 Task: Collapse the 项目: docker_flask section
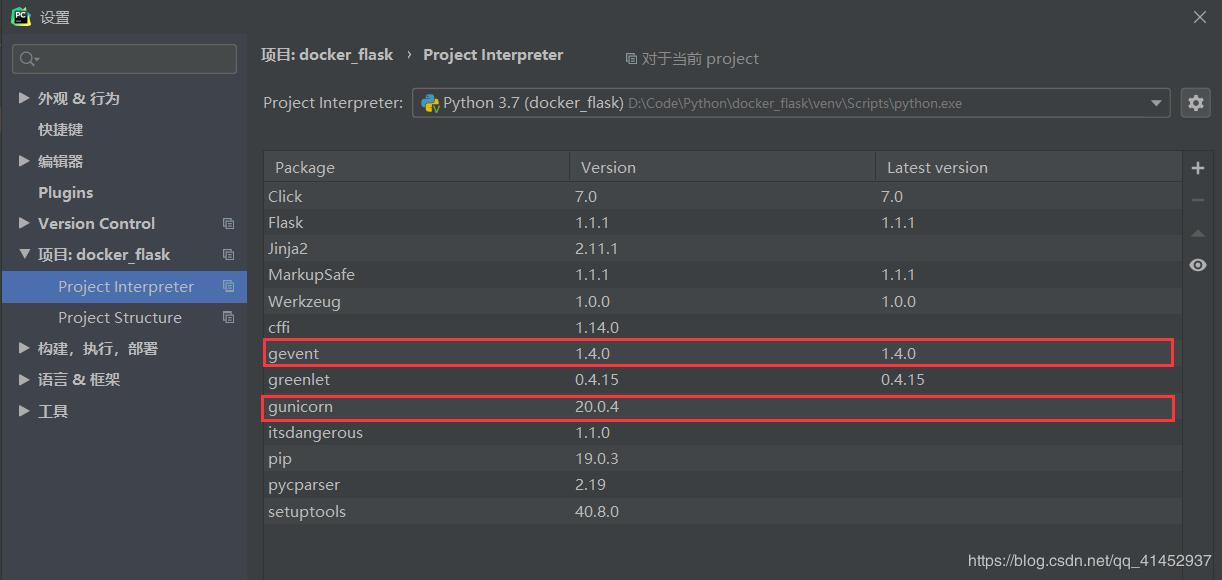coord(24,255)
